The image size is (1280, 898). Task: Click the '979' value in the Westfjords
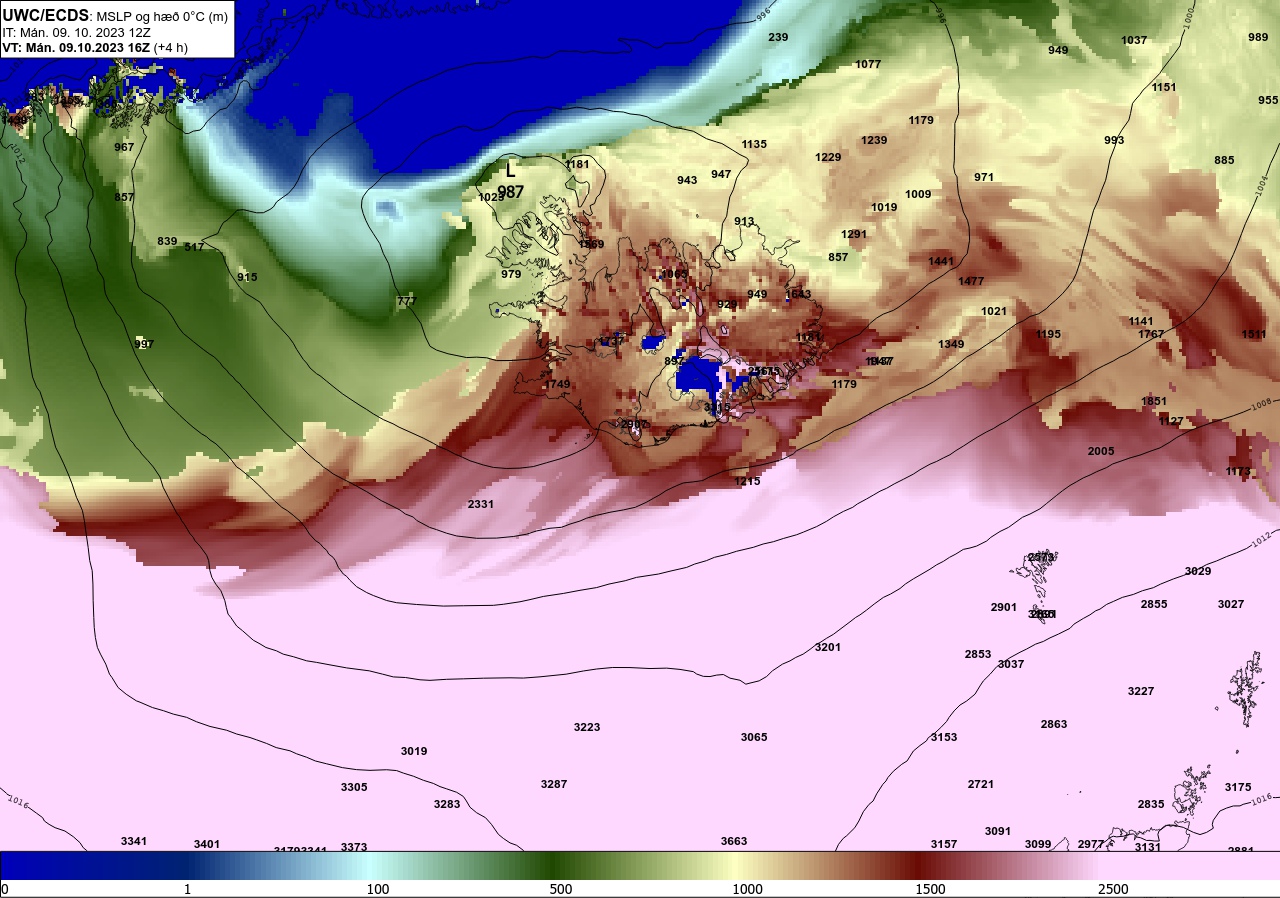click(x=511, y=274)
